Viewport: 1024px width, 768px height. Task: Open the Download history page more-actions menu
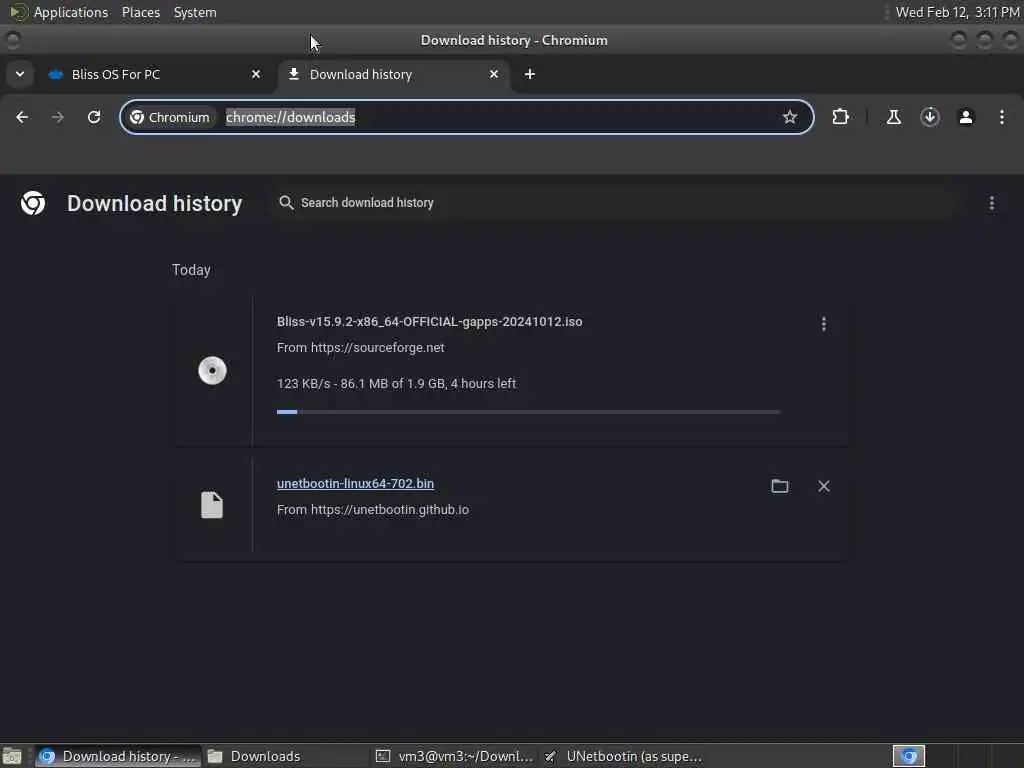coord(991,203)
